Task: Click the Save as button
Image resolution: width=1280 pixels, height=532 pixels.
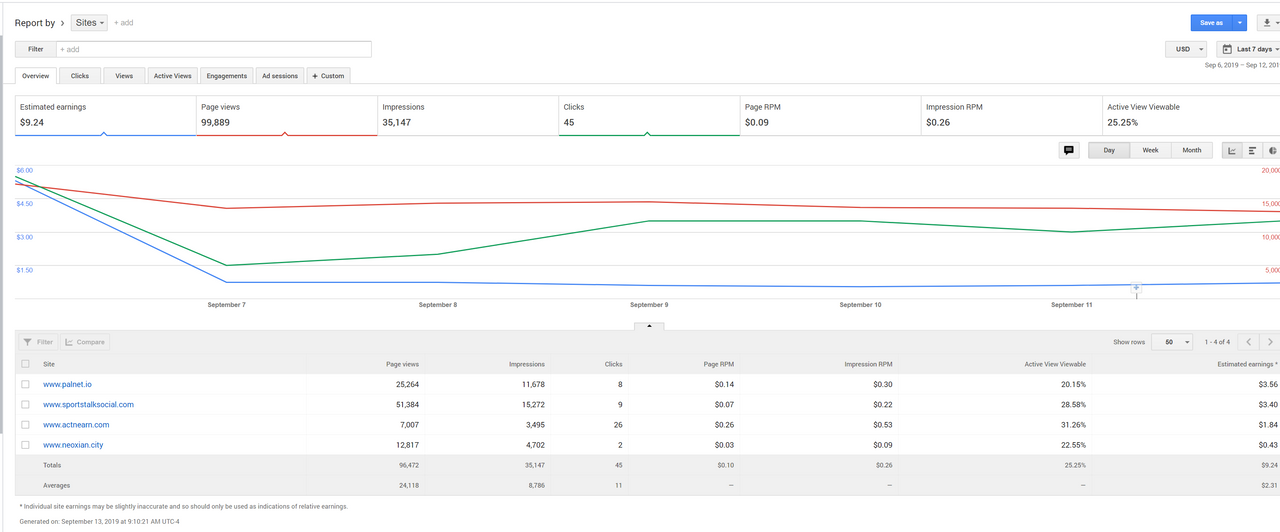Action: point(1211,22)
